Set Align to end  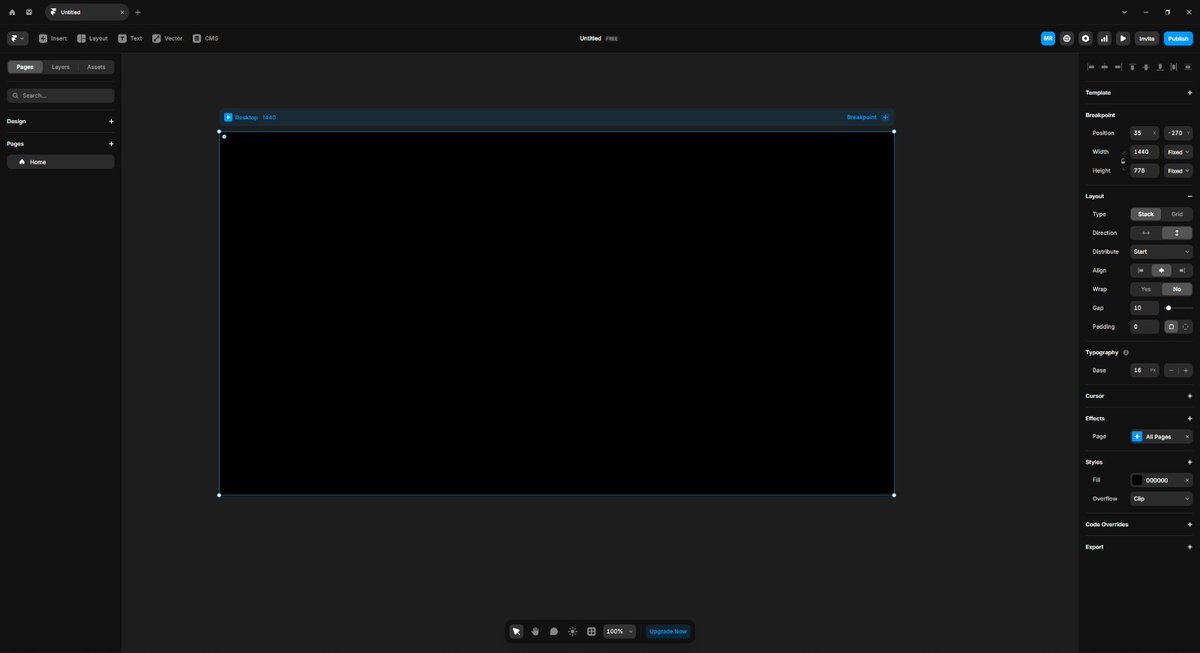[1182, 270]
